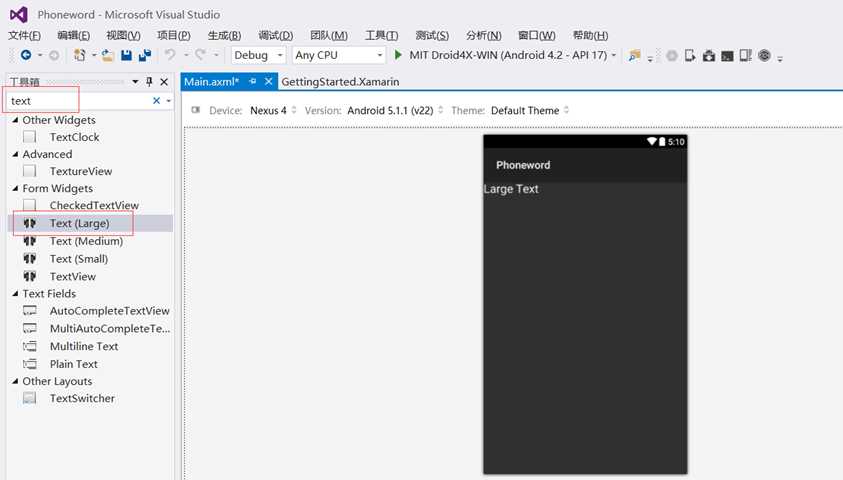The height and width of the screenshot is (480, 843).
Task: Click the round Xamarin settings icon
Action: click(x=764, y=55)
